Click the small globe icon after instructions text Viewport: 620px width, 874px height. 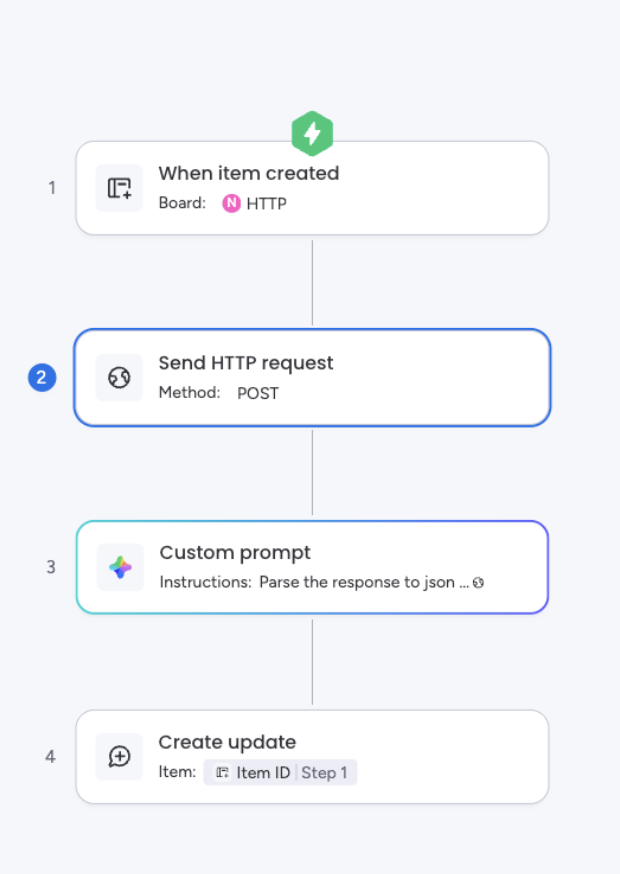(x=478, y=582)
